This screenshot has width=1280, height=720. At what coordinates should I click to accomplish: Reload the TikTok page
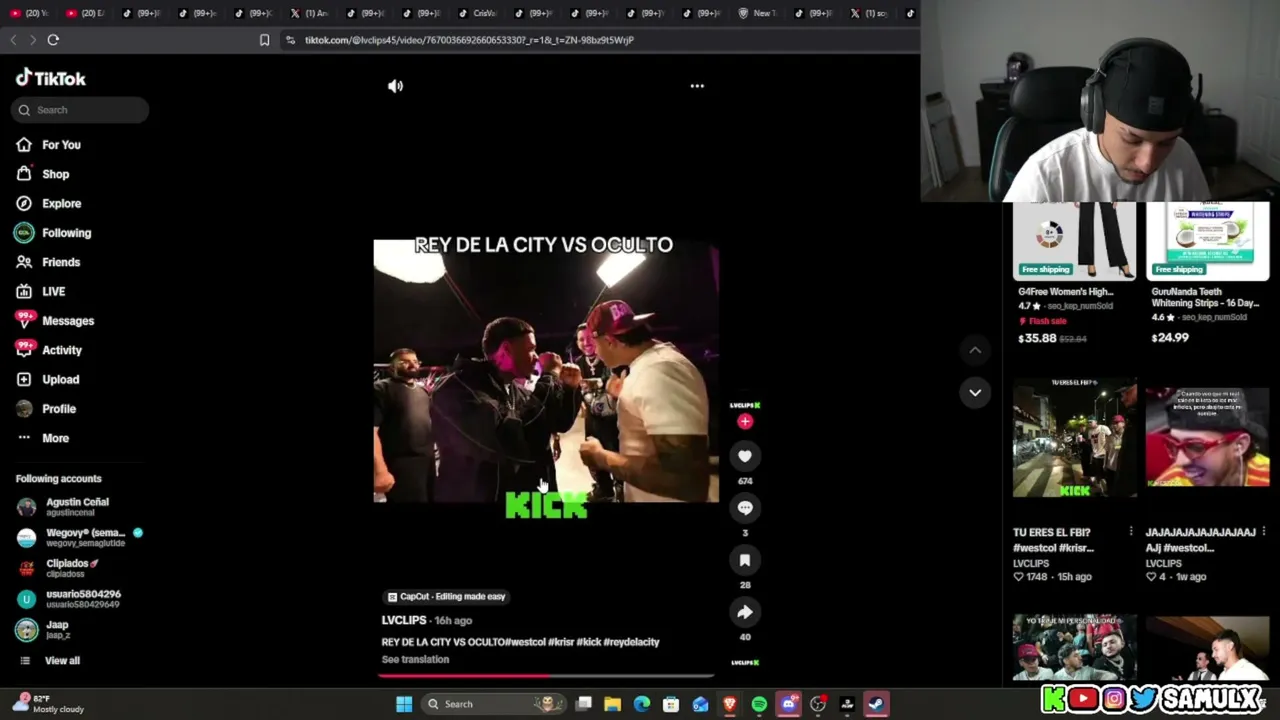click(53, 40)
